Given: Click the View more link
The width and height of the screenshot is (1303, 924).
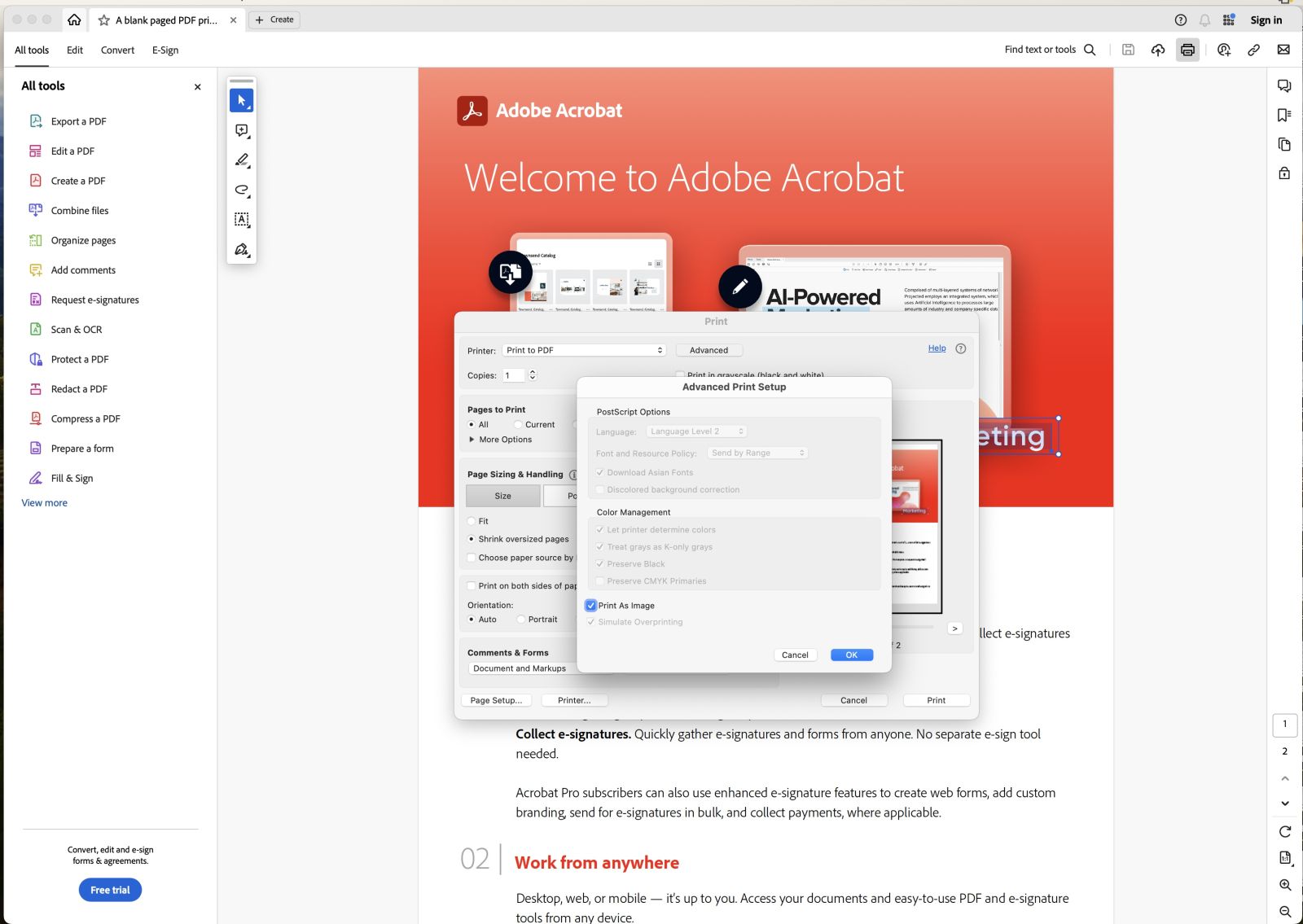Looking at the screenshot, I should click(x=45, y=503).
